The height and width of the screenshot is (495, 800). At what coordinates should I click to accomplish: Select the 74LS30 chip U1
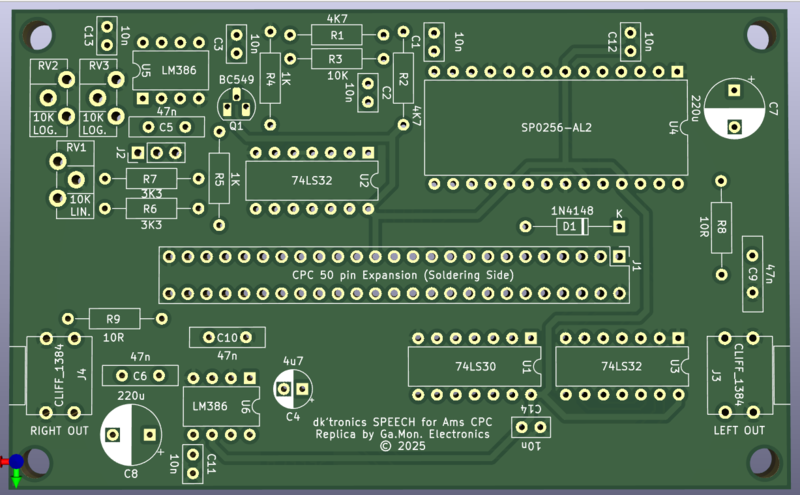(474, 366)
